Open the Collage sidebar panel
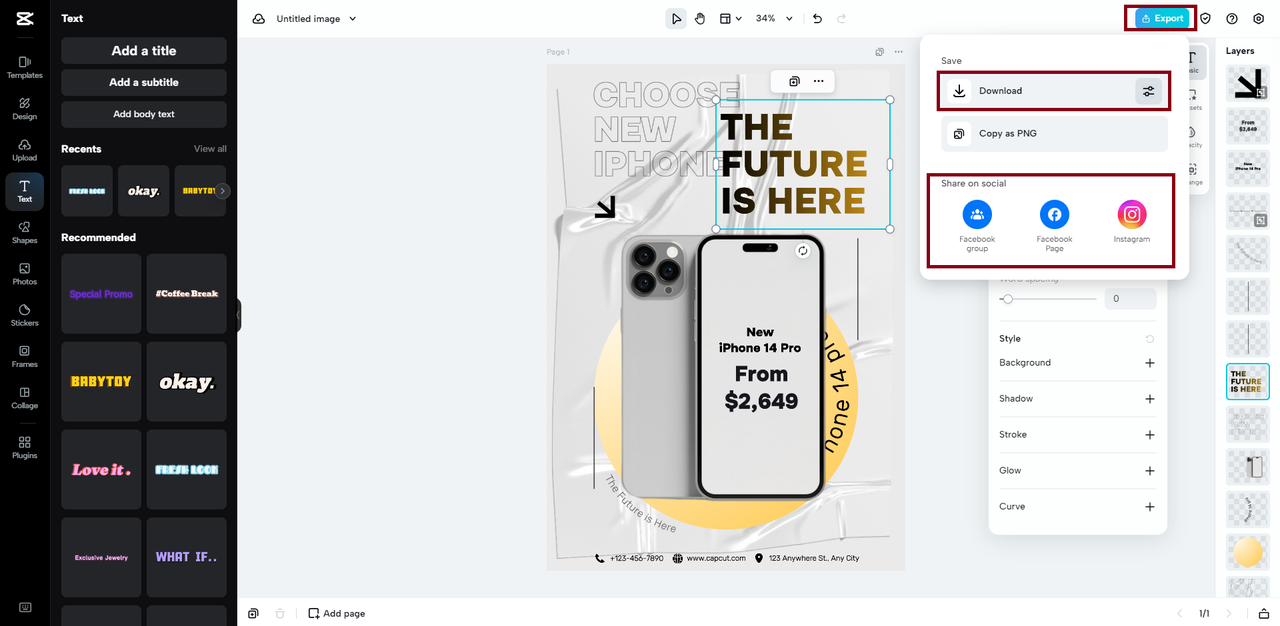 pos(25,398)
